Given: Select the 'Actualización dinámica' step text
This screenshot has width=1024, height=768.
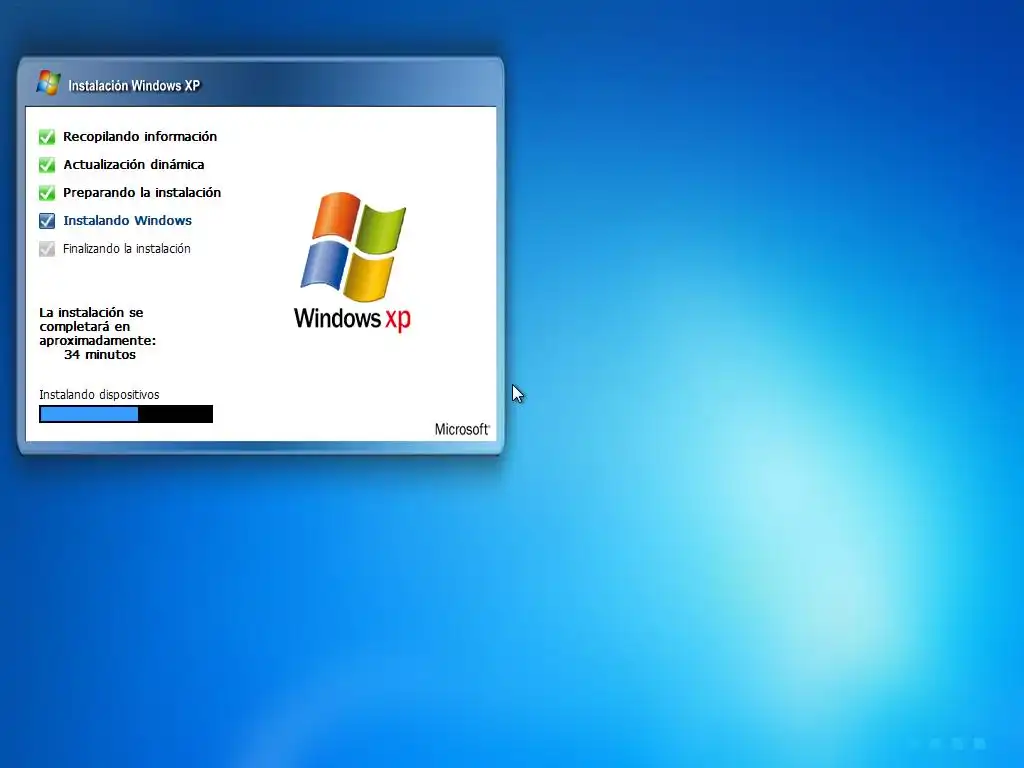Looking at the screenshot, I should (134, 165).
